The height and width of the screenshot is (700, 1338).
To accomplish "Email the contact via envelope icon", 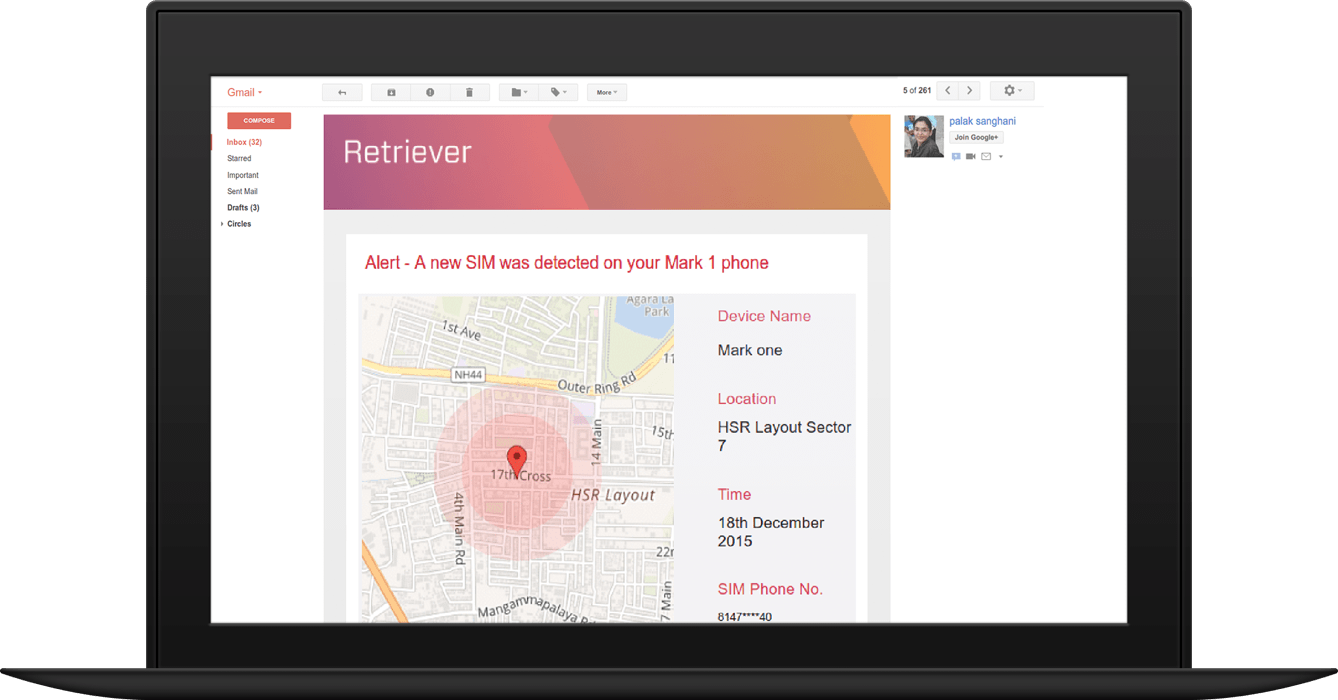I will 986,157.
